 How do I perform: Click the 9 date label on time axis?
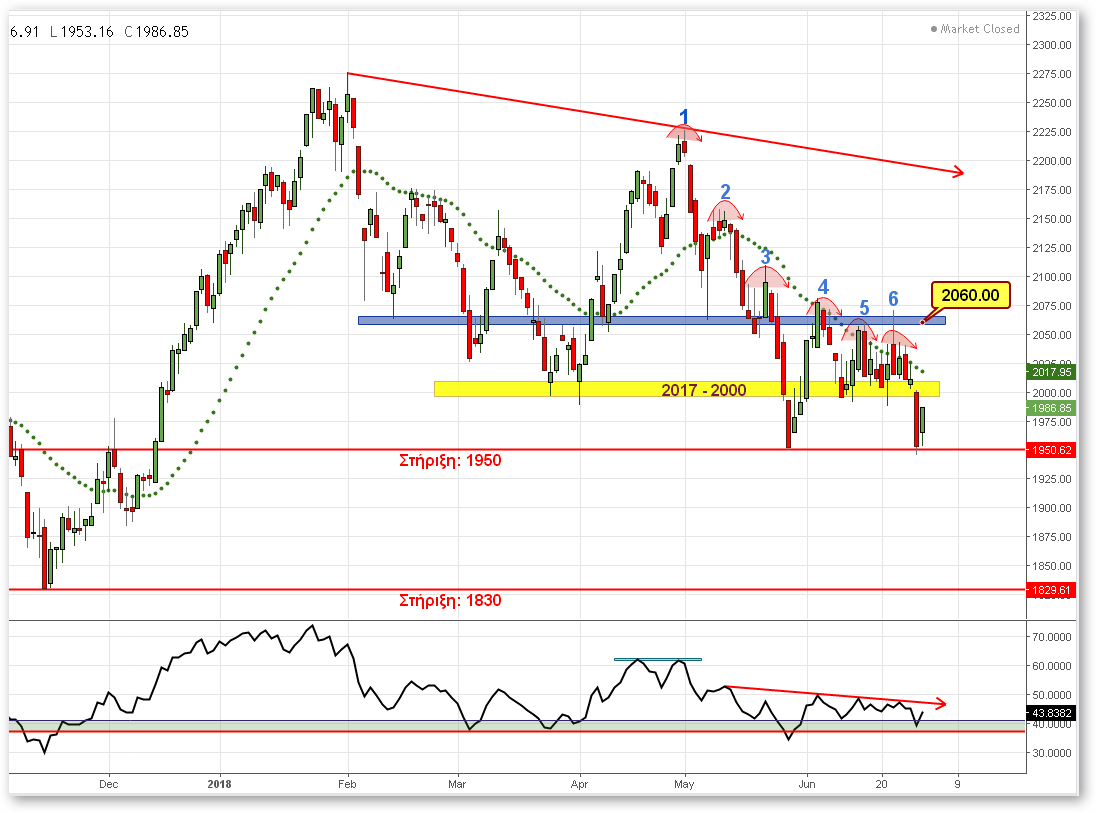tap(958, 784)
